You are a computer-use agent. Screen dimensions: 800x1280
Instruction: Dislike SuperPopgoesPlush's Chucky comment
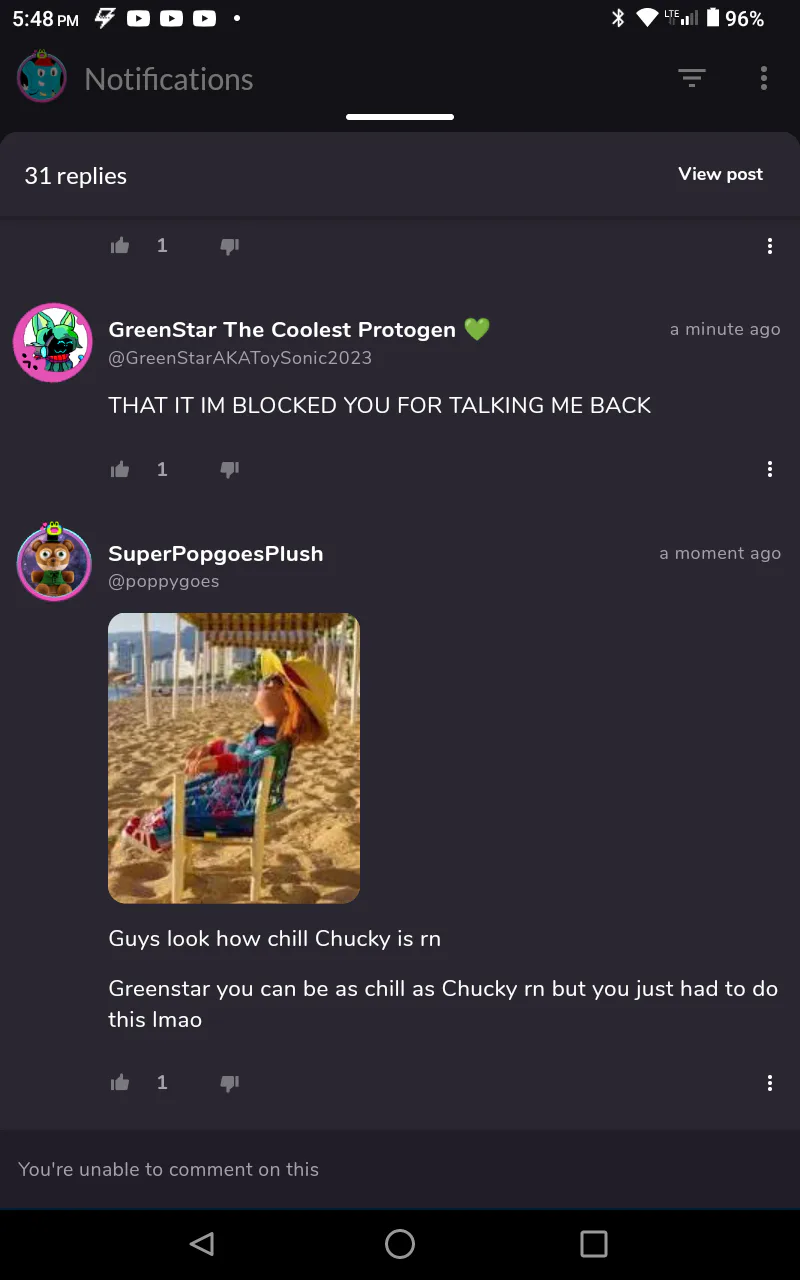(x=229, y=1083)
